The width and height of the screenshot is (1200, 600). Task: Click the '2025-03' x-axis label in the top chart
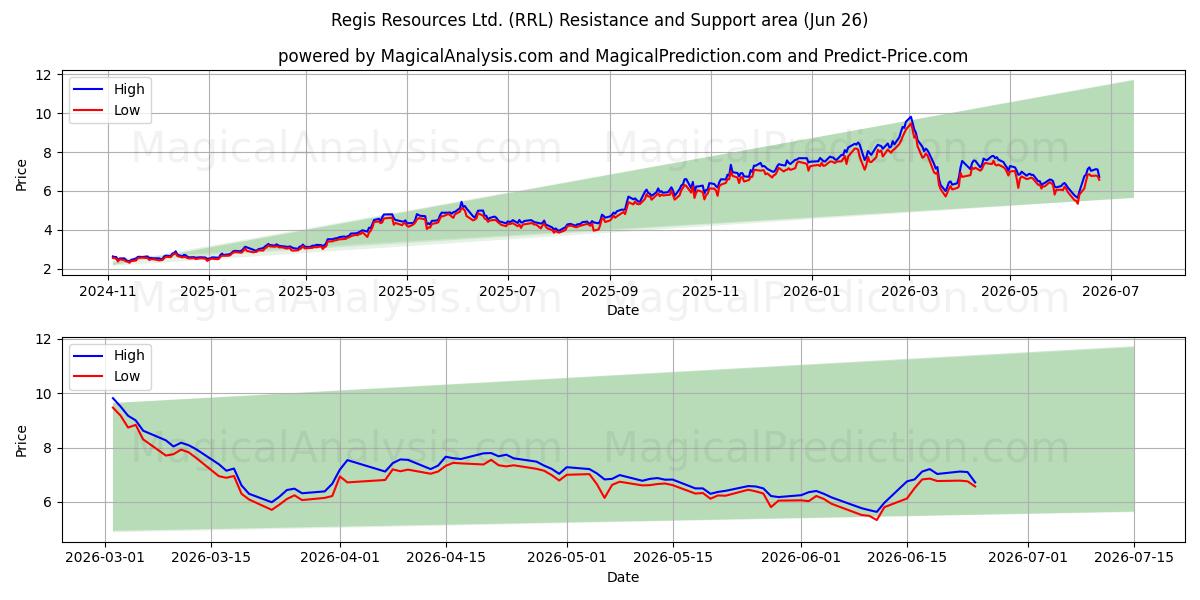point(306,292)
